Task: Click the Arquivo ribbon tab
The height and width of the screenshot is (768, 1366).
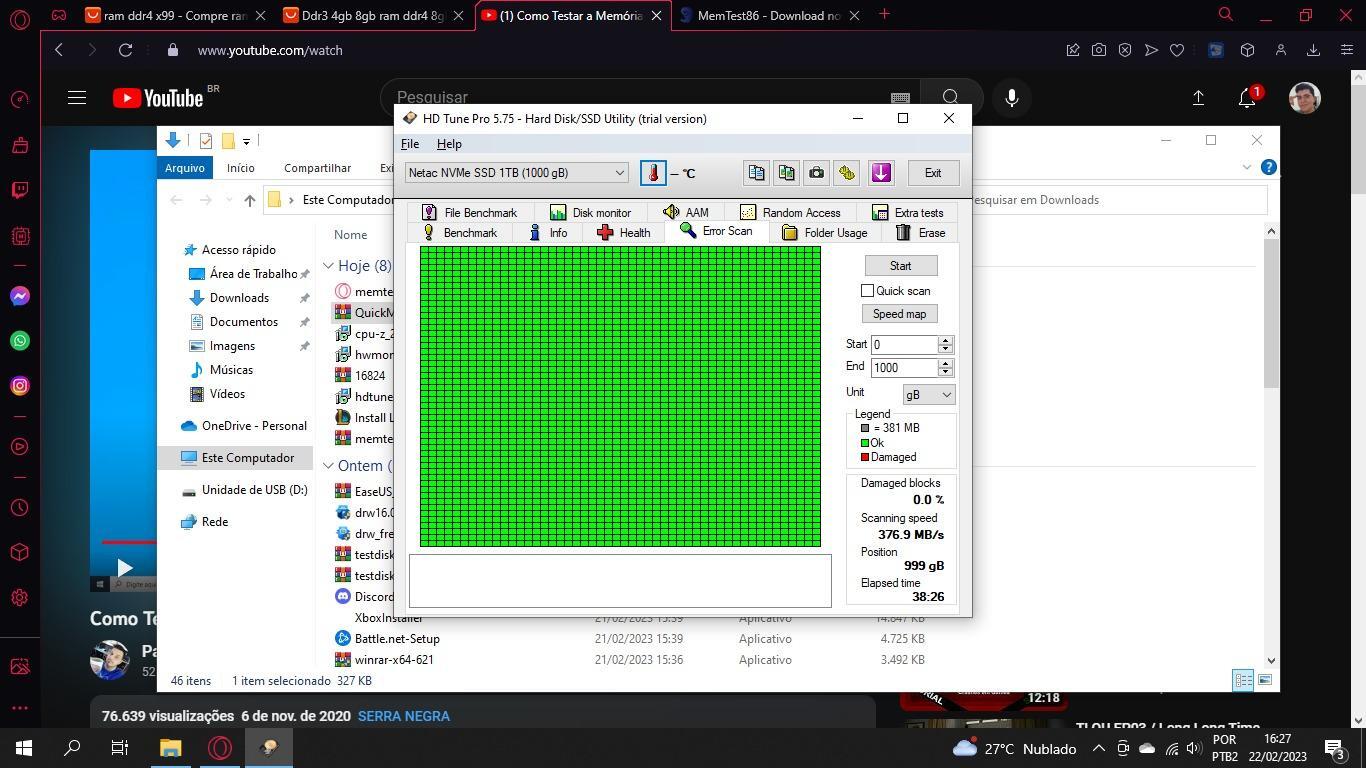Action: 185,168
